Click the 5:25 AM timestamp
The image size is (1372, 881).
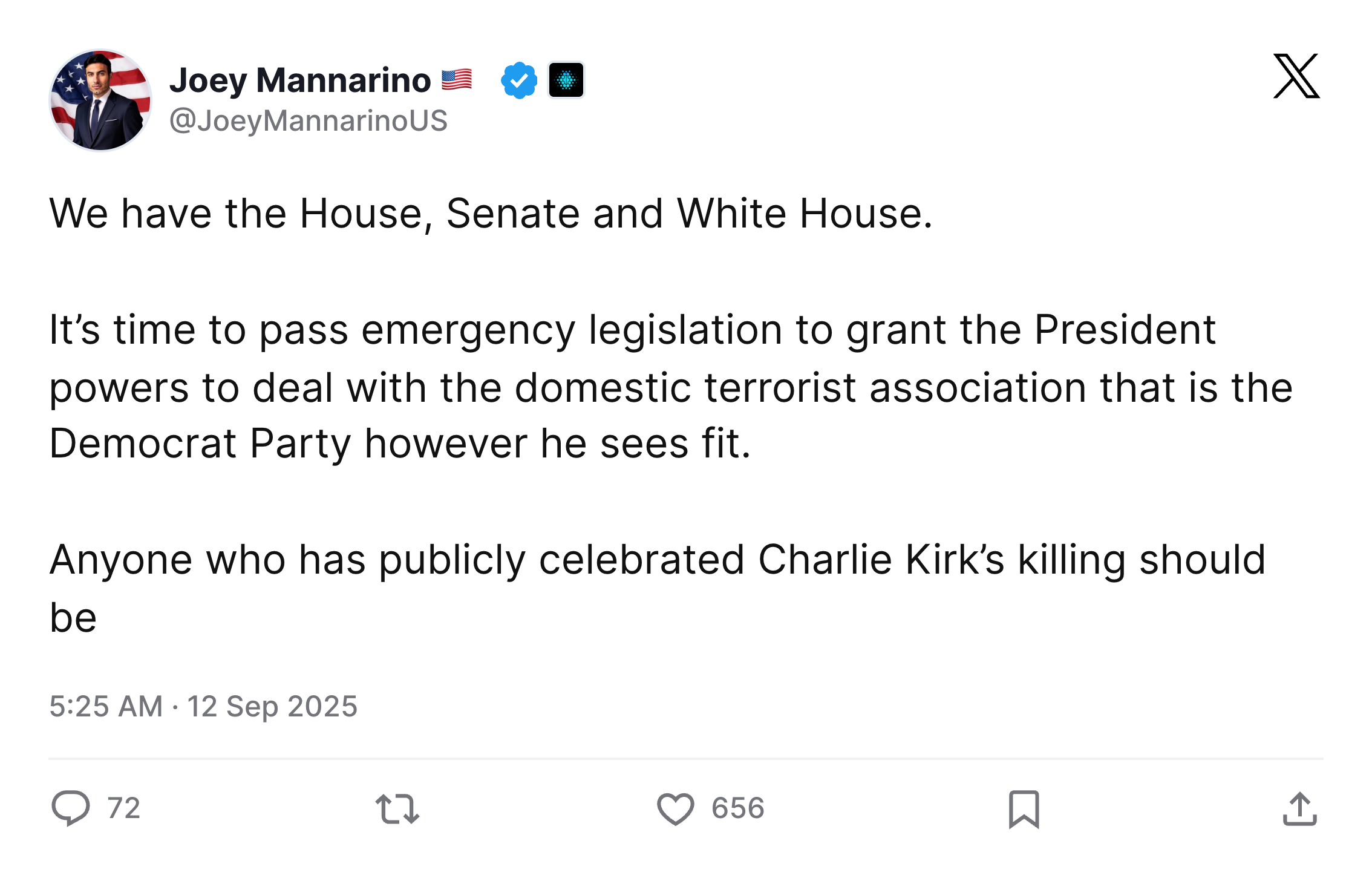(x=106, y=706)
